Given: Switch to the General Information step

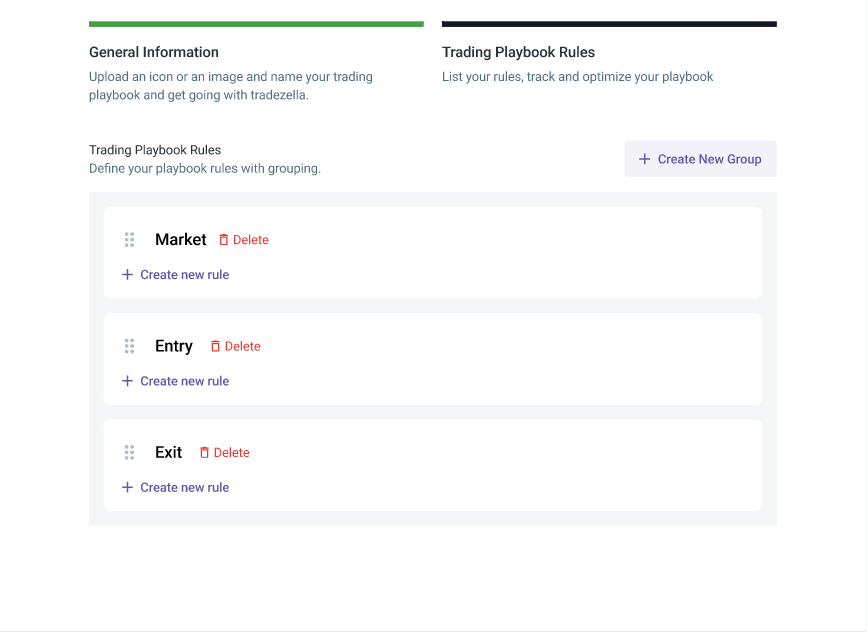Looking at the screenshot, I should [x=154, y=52].
